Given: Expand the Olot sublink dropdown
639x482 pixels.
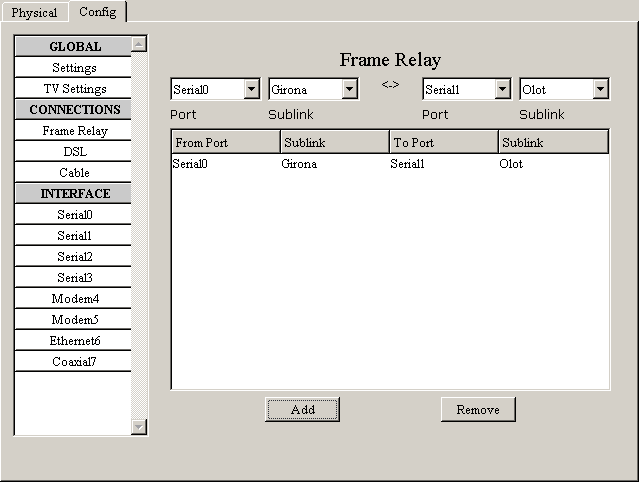Looking at the screenshot, I should (600, 90).
